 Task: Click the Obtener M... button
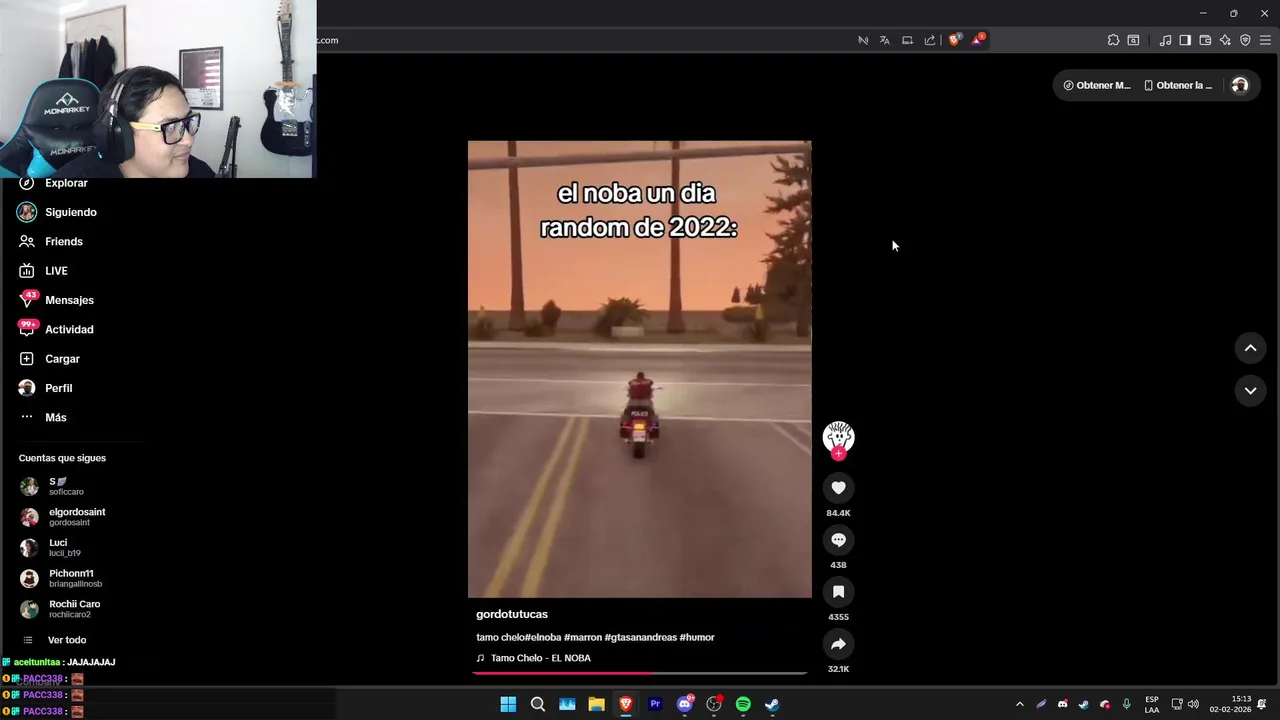pos(1097,85)
